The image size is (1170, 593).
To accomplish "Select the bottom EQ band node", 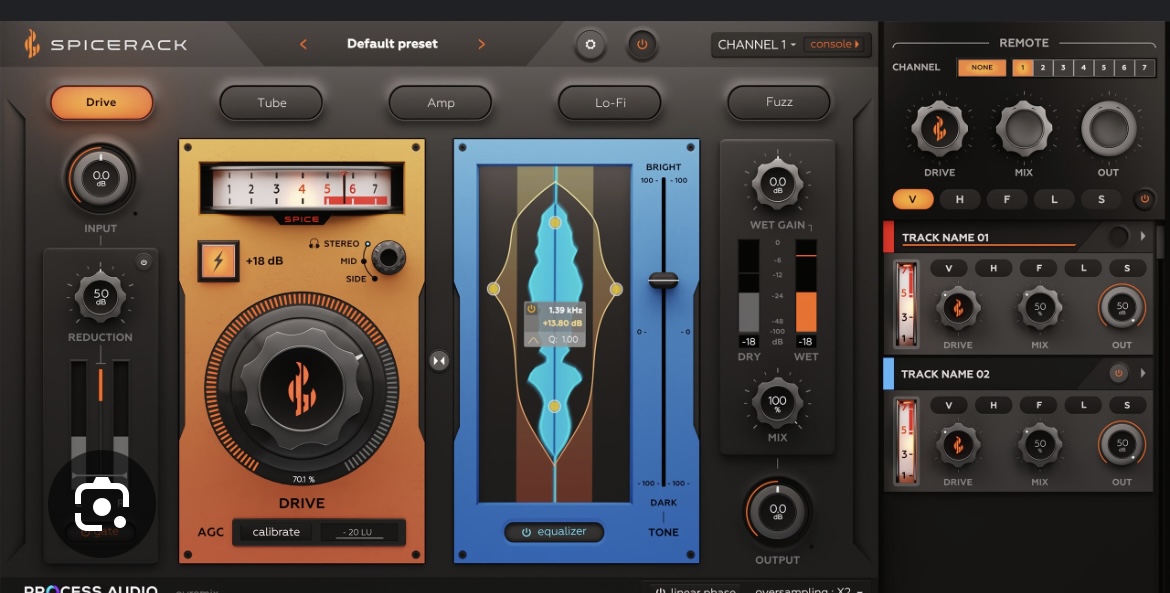I will pos(554,407).
